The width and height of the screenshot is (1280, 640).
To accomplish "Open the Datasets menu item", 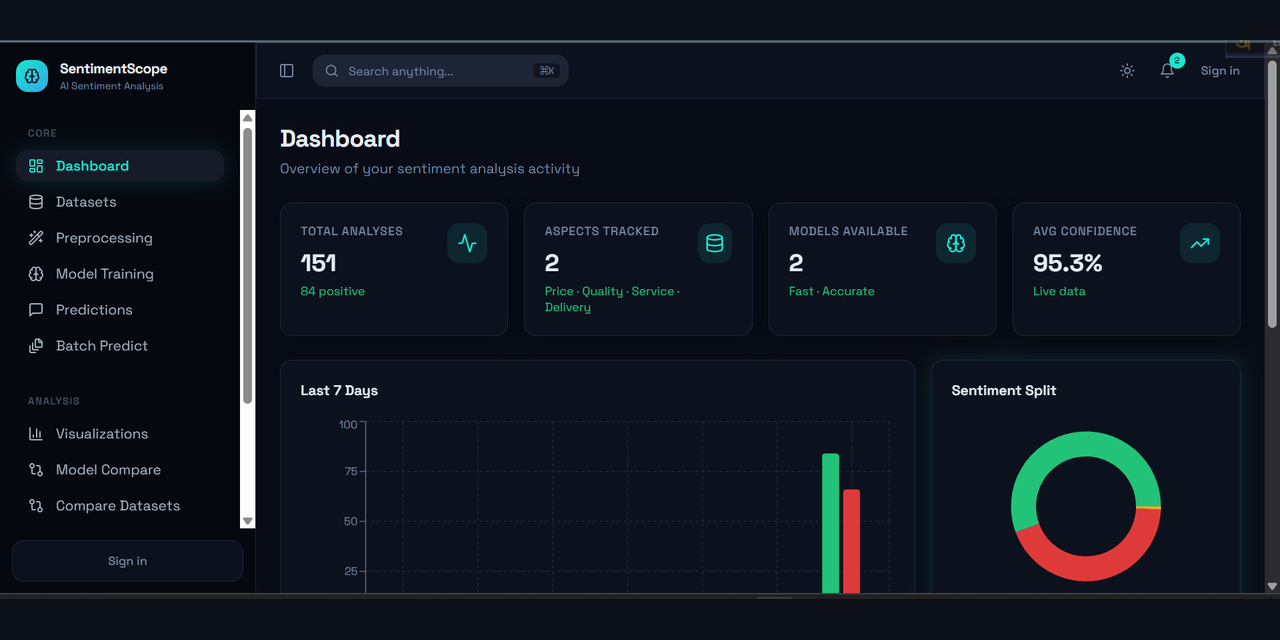I will pyautogui.click(x=120, y=202).
